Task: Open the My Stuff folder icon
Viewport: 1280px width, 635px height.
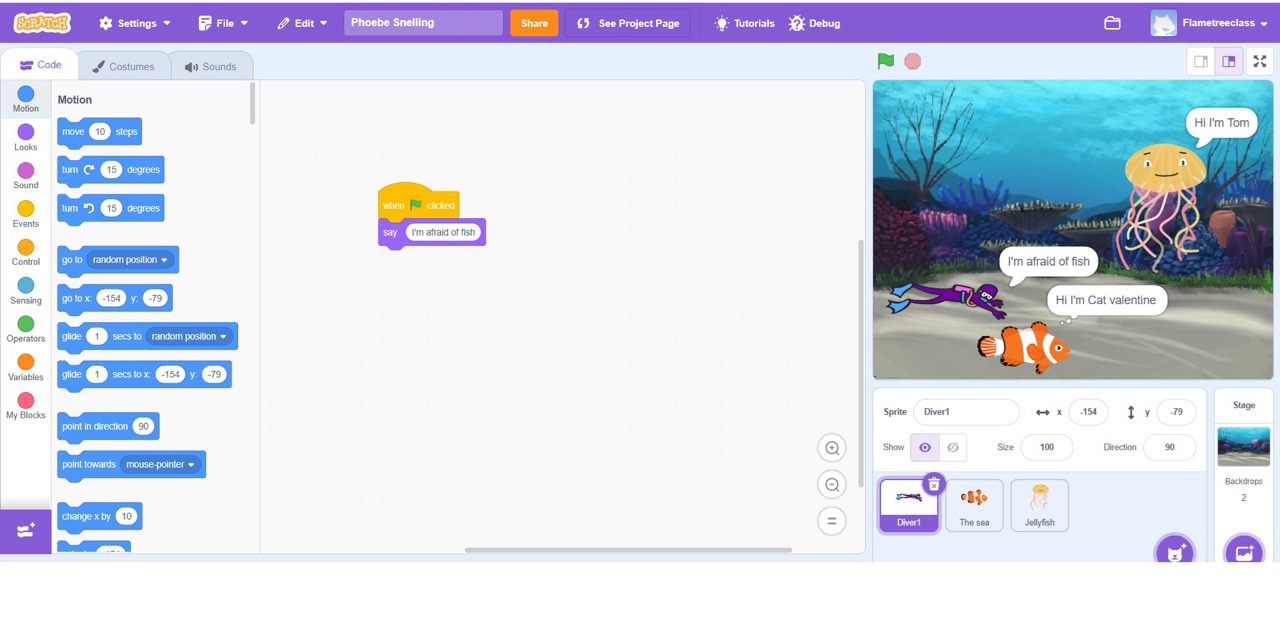Action: click(1112, 23)
